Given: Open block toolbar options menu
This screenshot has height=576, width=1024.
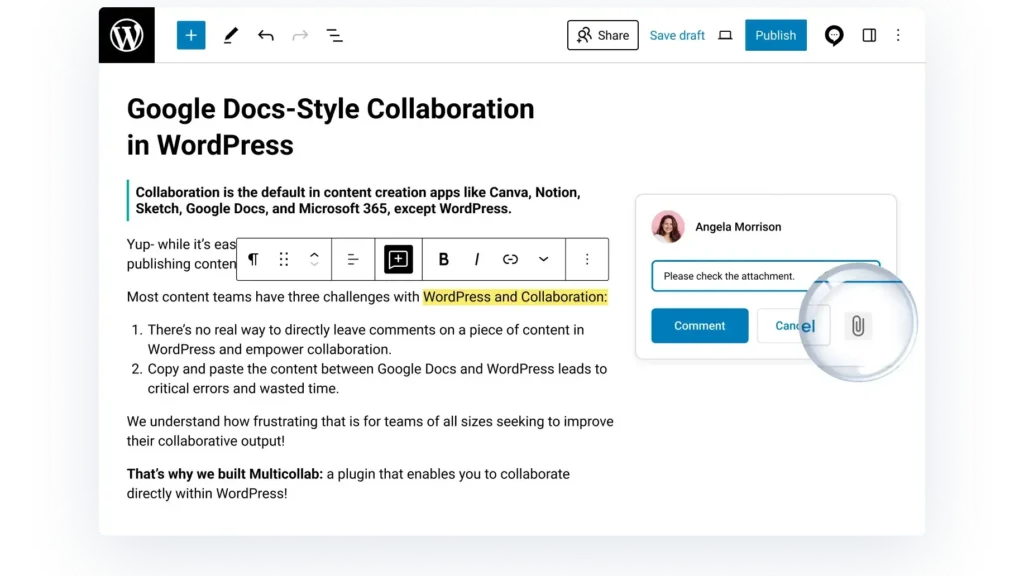Looking at the screenshot, I should (x=587, y=259).
